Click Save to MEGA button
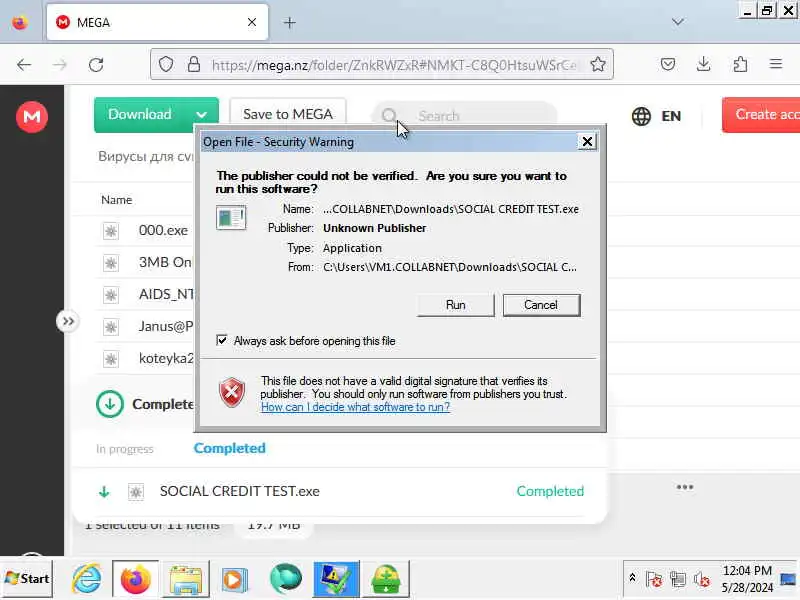The height and width of the screenshot is (600, 800). [x=288, y=114]
